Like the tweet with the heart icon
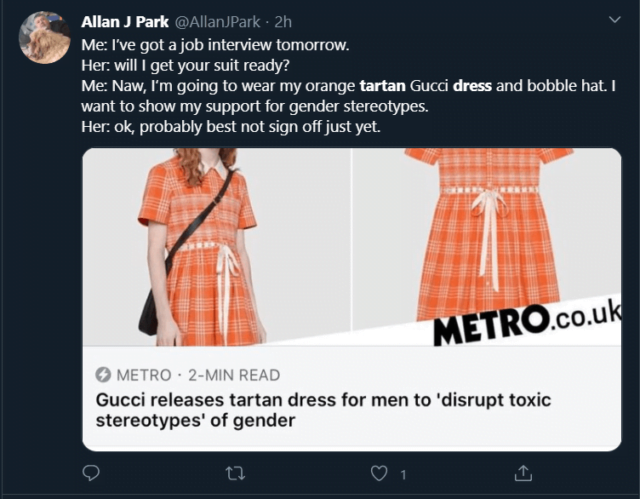This screenshot has height=499, width=640. pos(379,472)
